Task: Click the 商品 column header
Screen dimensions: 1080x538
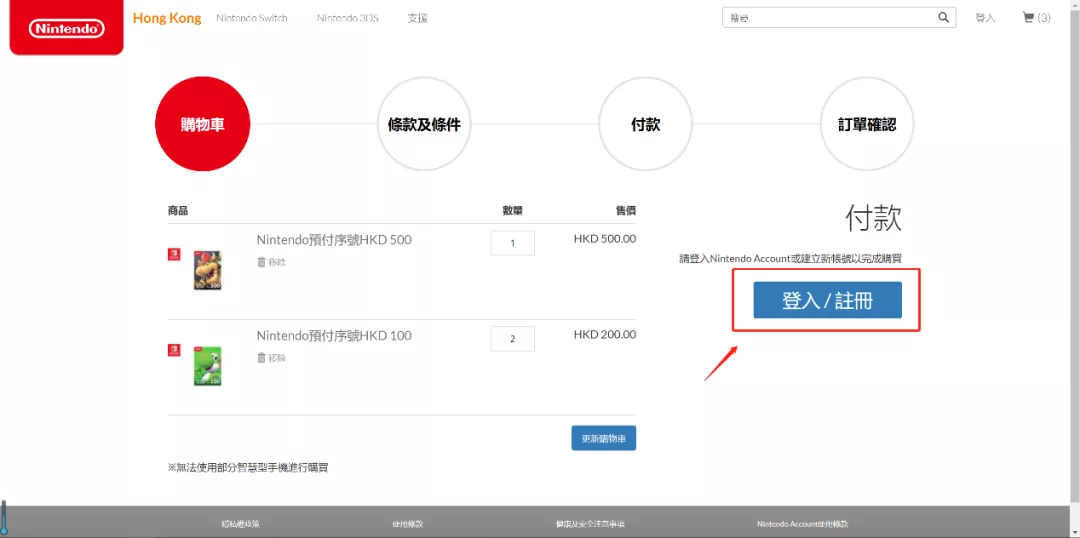Action: pos(178,211)
